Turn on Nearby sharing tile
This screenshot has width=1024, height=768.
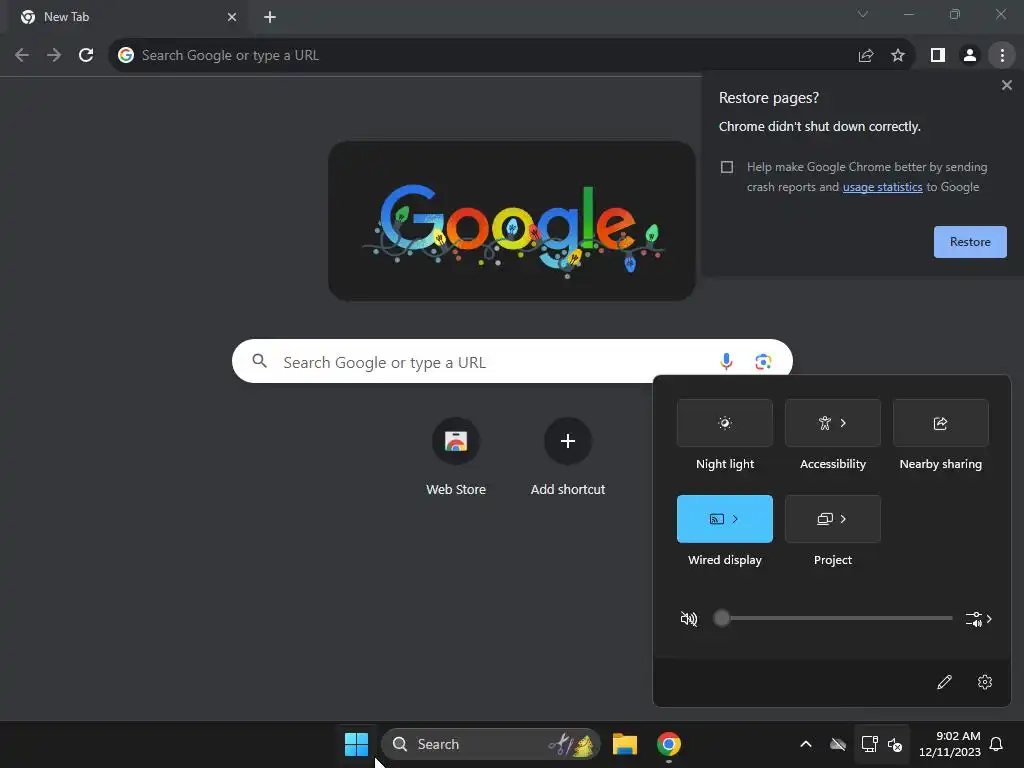pyautogui.click(x=940, y=423)
